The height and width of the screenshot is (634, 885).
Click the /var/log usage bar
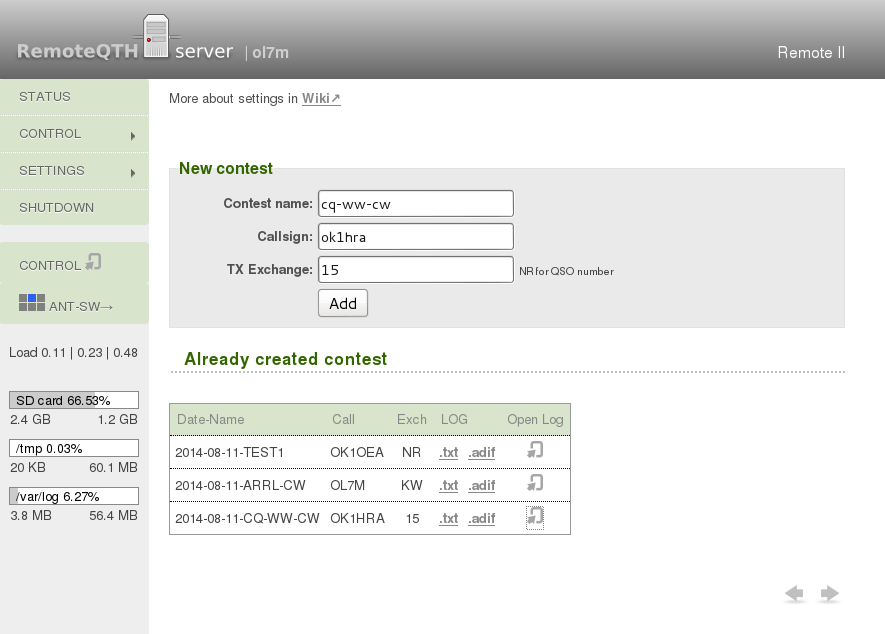tap(74, 496)
